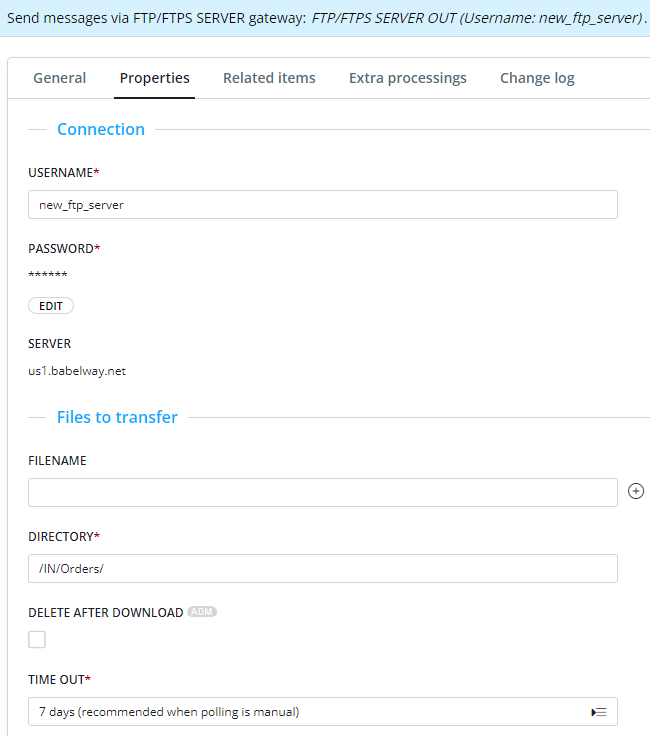Click the Edit password button

tap(51, 306)
